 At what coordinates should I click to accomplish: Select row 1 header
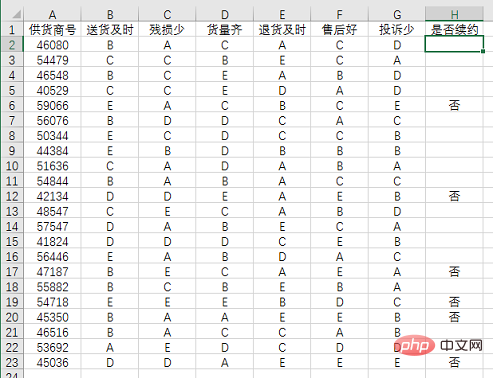click(x=12, y=30)
